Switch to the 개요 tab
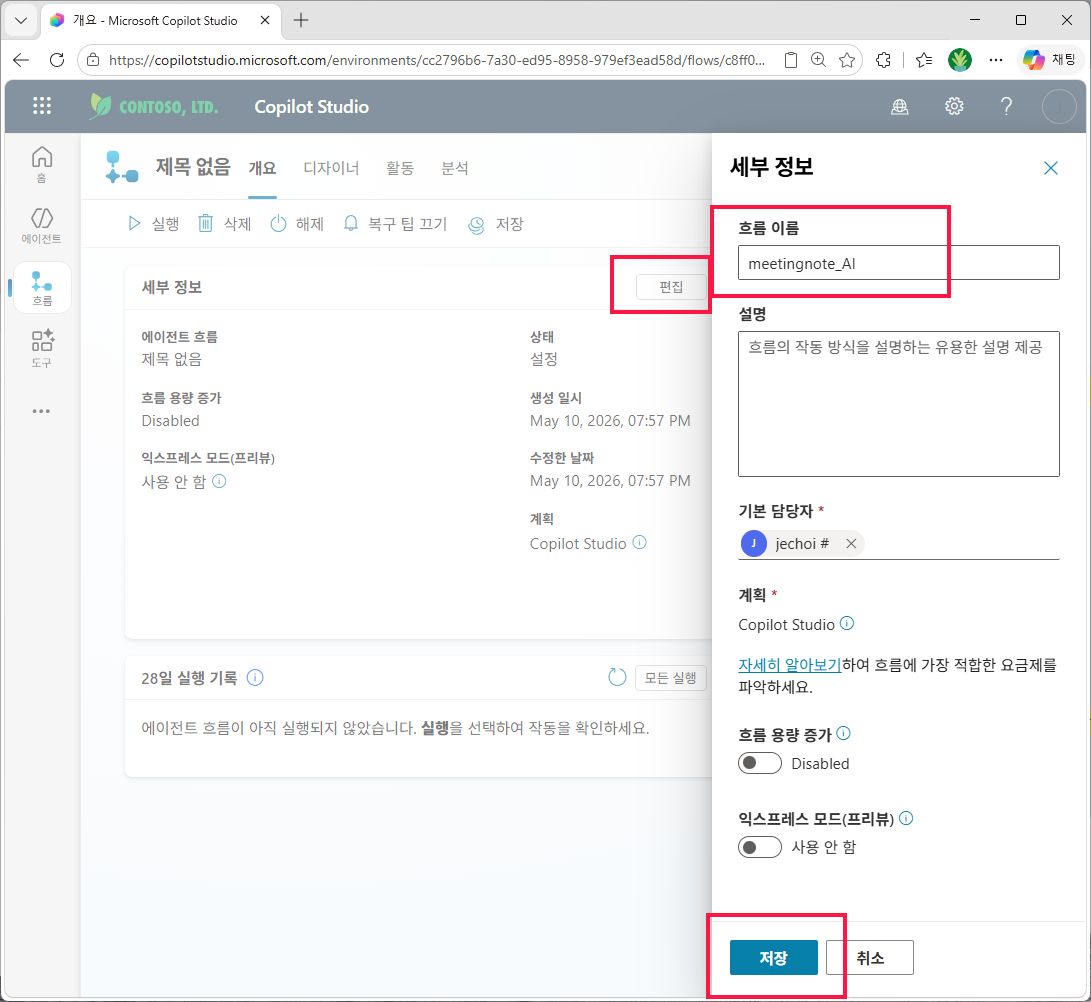The image size is (1091, 1002). click(x=262, y=168)
